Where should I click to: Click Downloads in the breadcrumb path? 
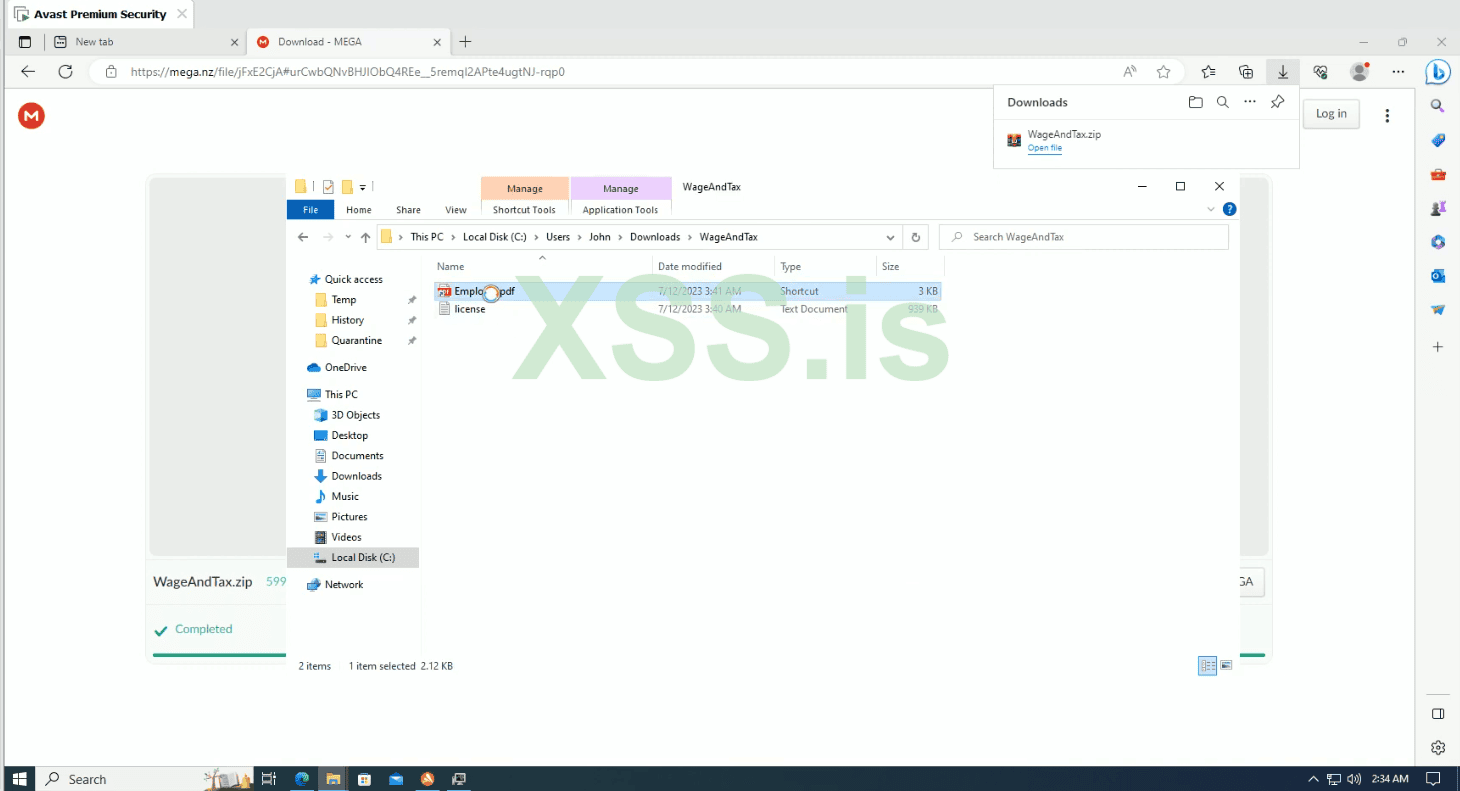655,237
